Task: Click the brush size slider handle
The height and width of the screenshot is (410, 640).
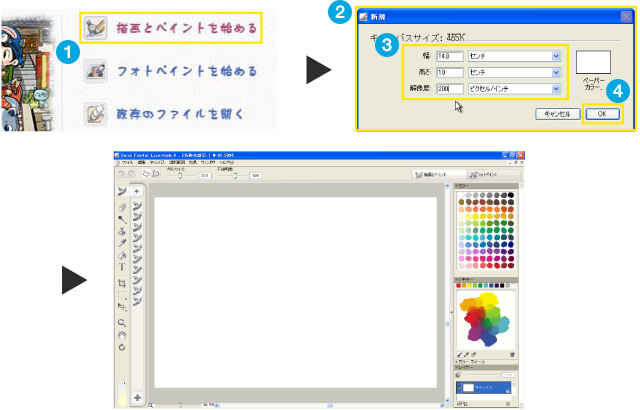Action: pyautogui.click(x=180, y=175)
